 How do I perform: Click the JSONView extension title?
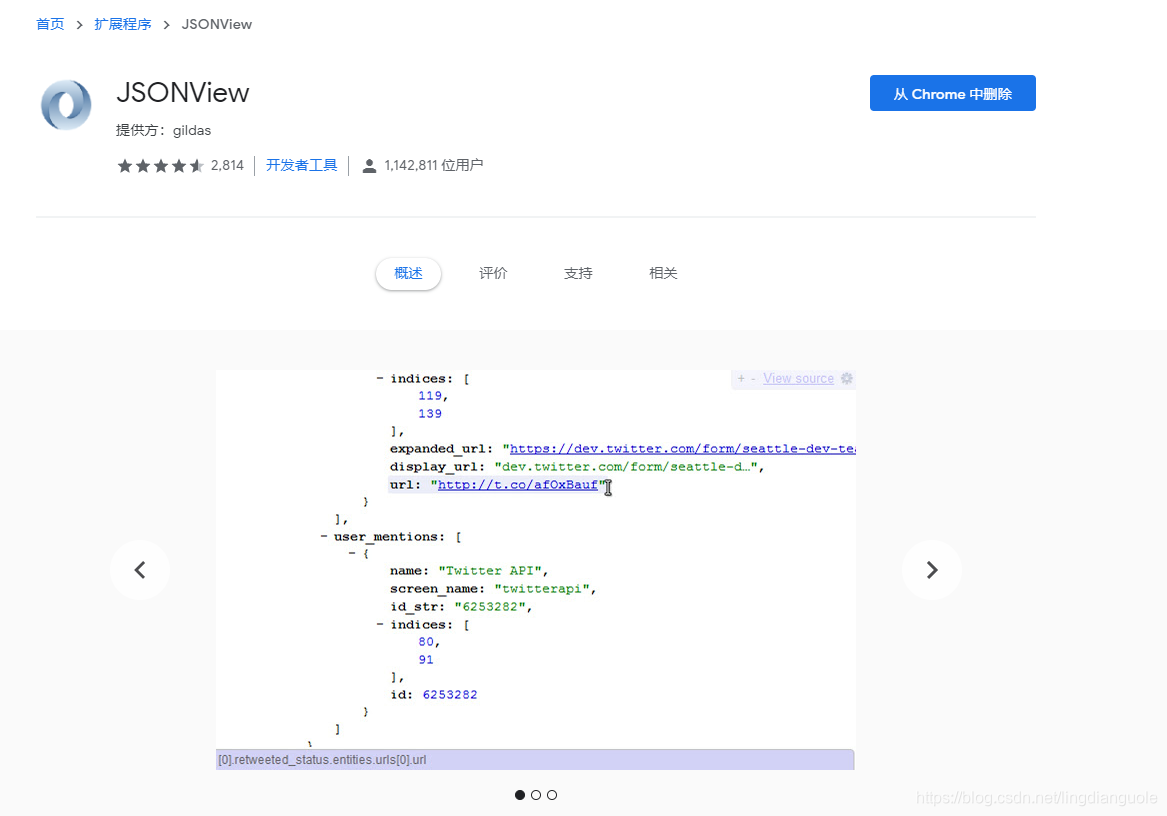(183, 93)
